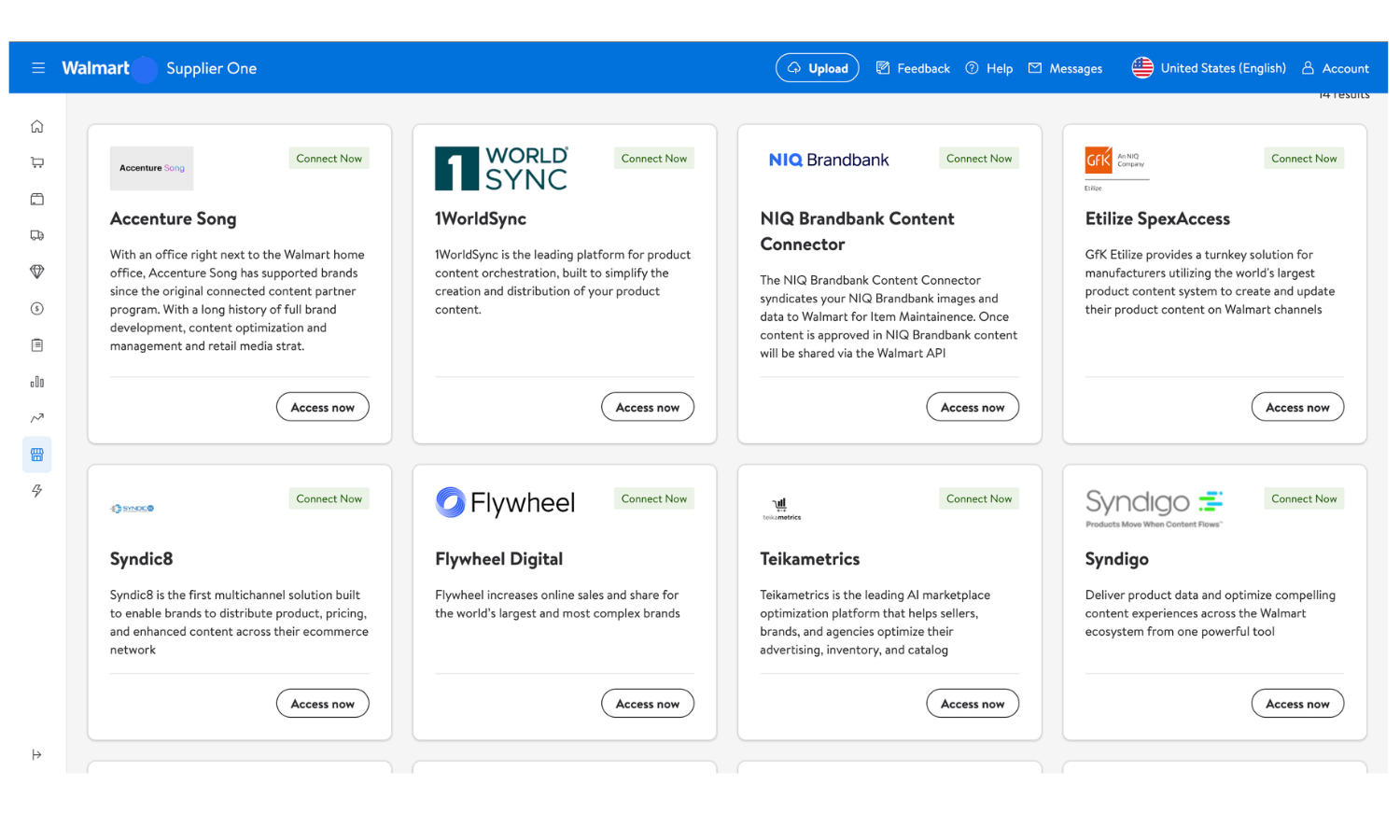Open the United States (English) language selector

point(1209,67)
